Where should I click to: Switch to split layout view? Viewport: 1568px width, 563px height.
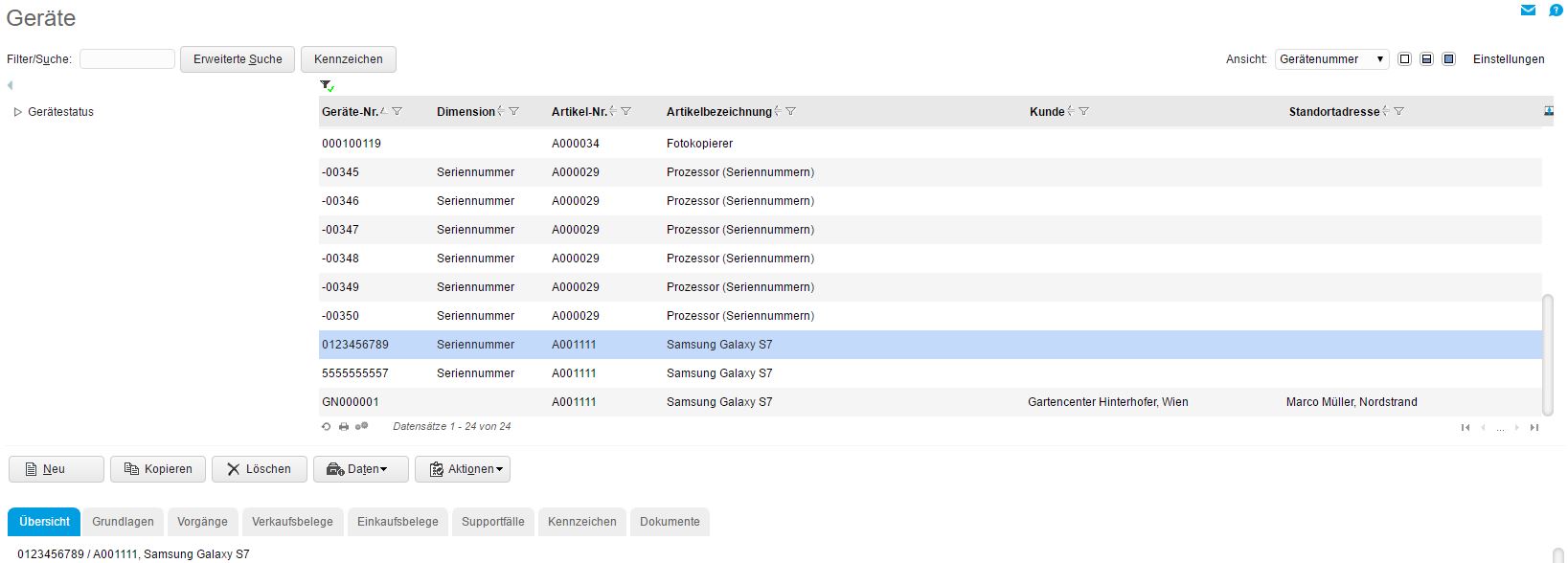pyautogui.click(x=1426, y=59)
